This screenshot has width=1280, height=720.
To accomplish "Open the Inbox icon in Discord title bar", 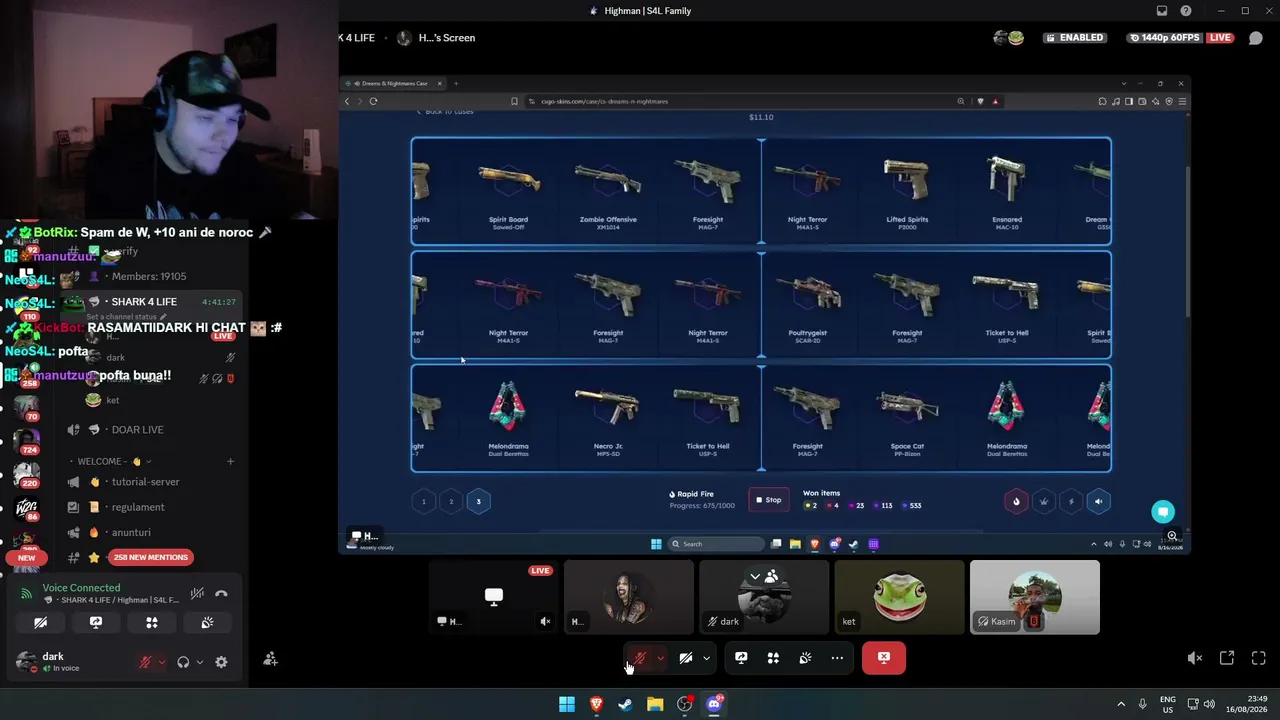I will tap(1162, 11).
